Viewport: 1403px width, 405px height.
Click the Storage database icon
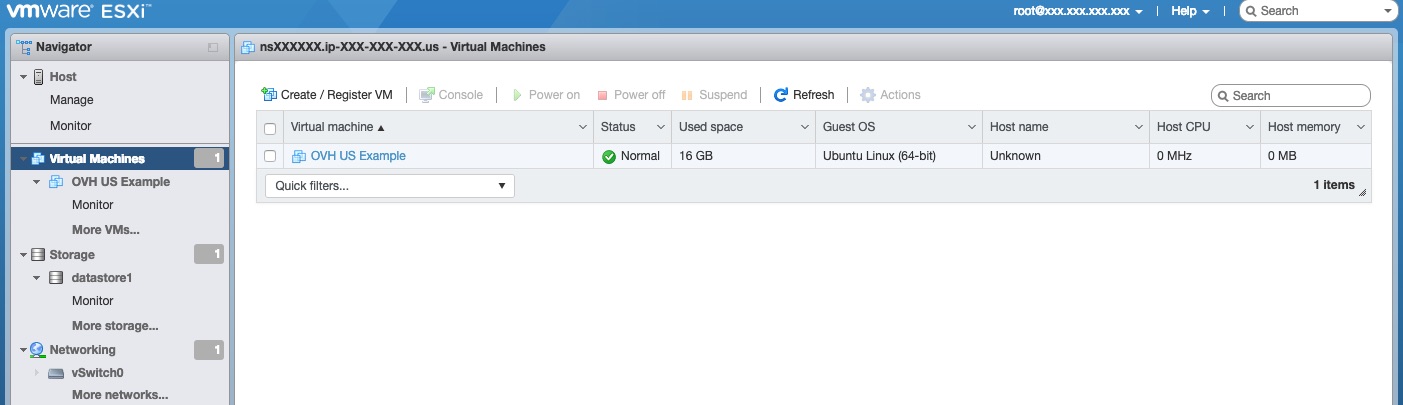tap(39, 255)
